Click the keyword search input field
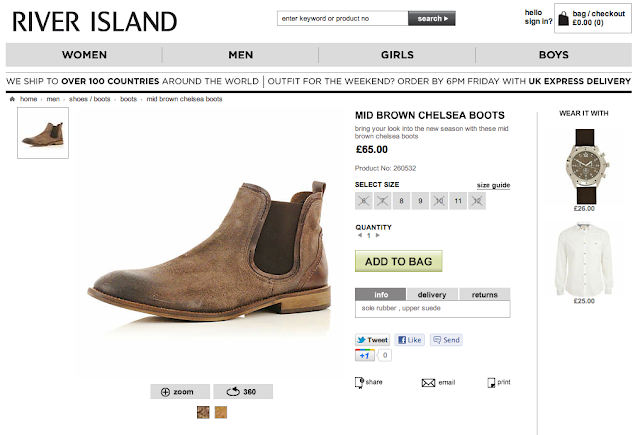The height and width of the screenshot is (435, 640). pyautogui.click(x=342, y=18)
